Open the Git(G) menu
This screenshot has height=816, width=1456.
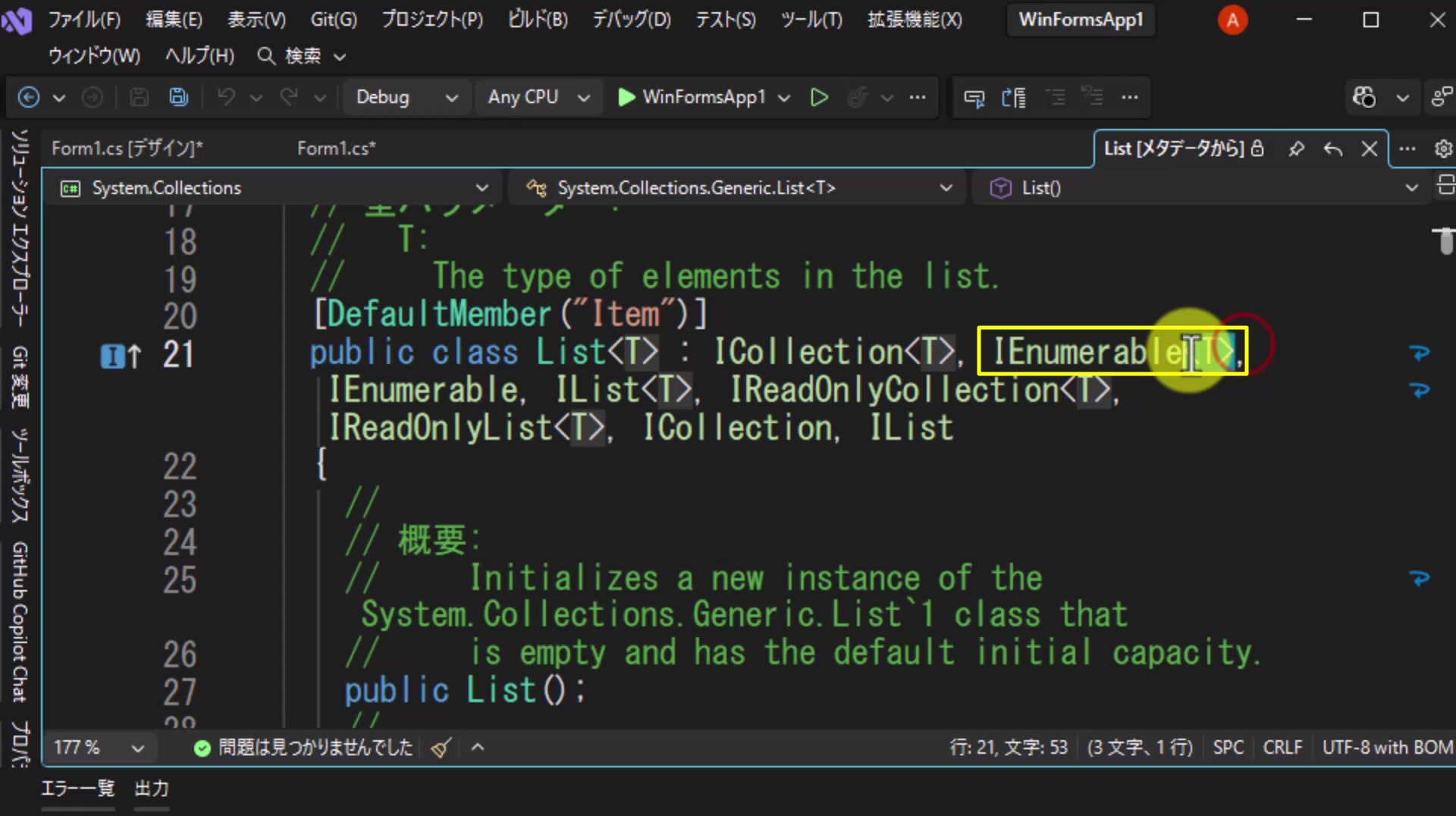(334, 20)
